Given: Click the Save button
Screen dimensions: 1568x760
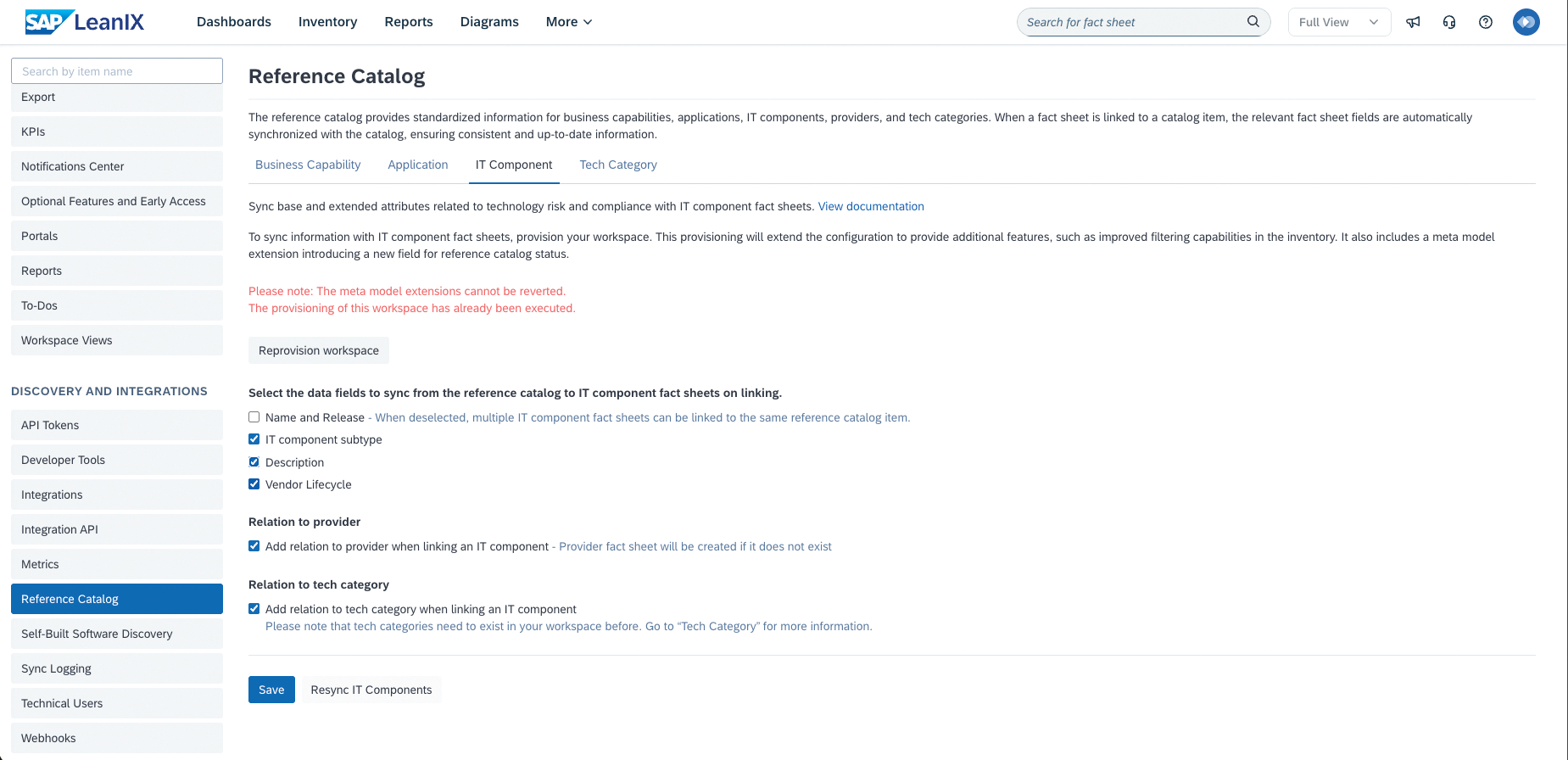Looking at the screenshot, I should click(x=271, y=690).
